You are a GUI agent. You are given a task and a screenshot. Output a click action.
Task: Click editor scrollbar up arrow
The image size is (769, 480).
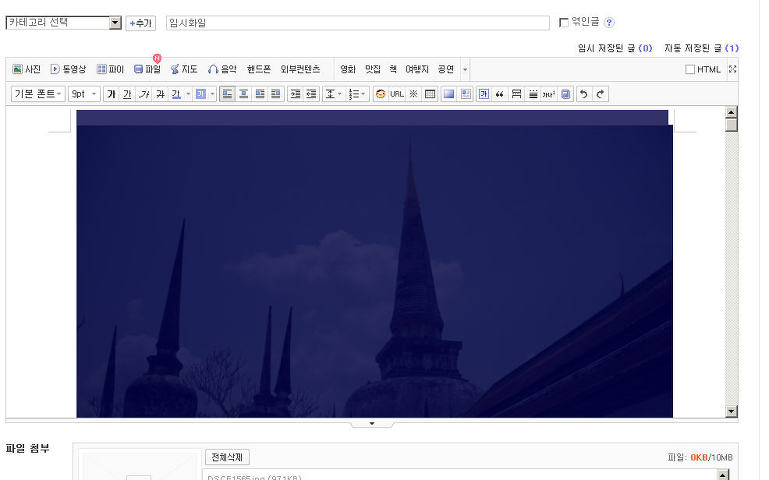tap(731, 112)
